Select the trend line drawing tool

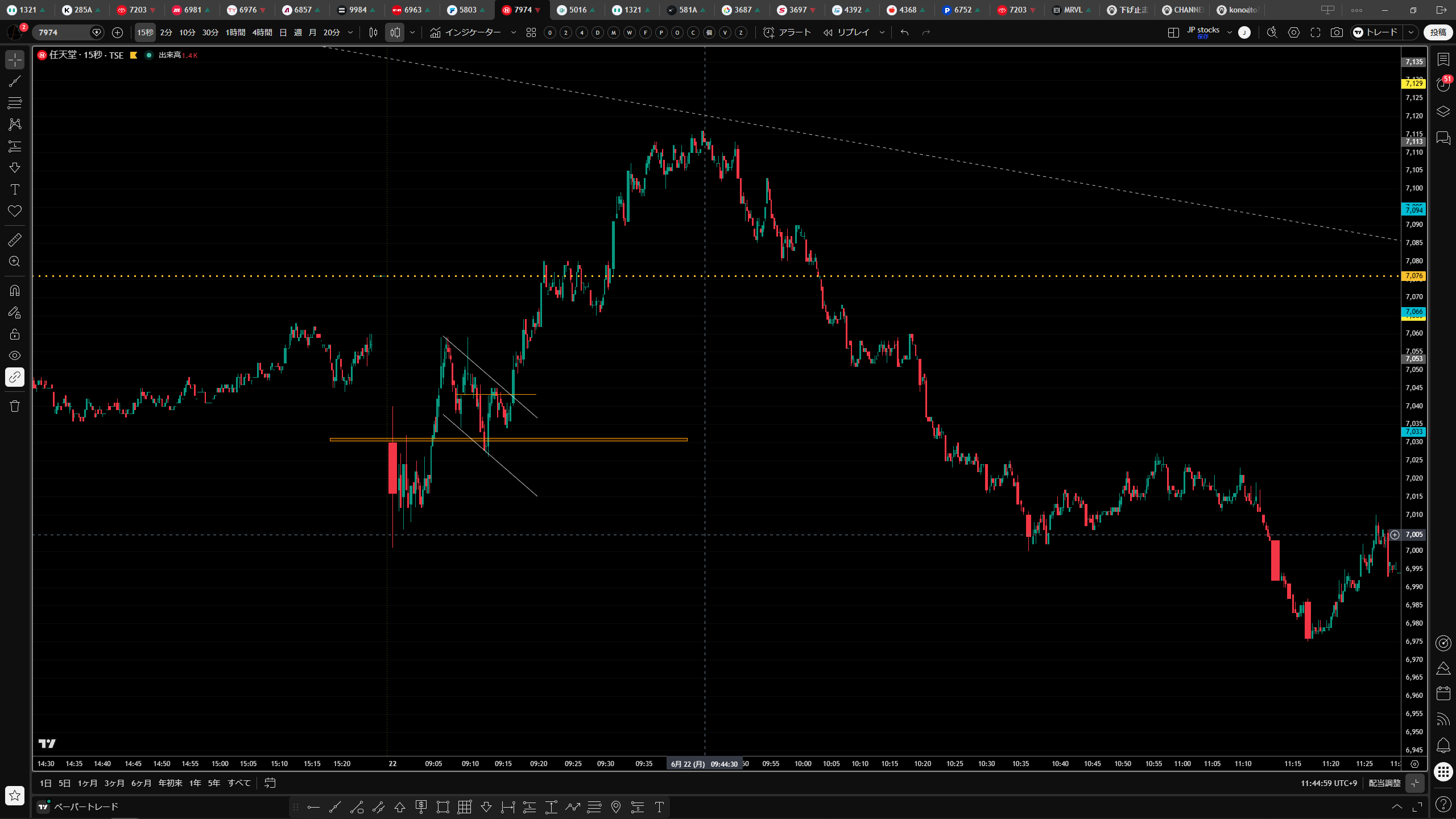click(x=15, y=81)
